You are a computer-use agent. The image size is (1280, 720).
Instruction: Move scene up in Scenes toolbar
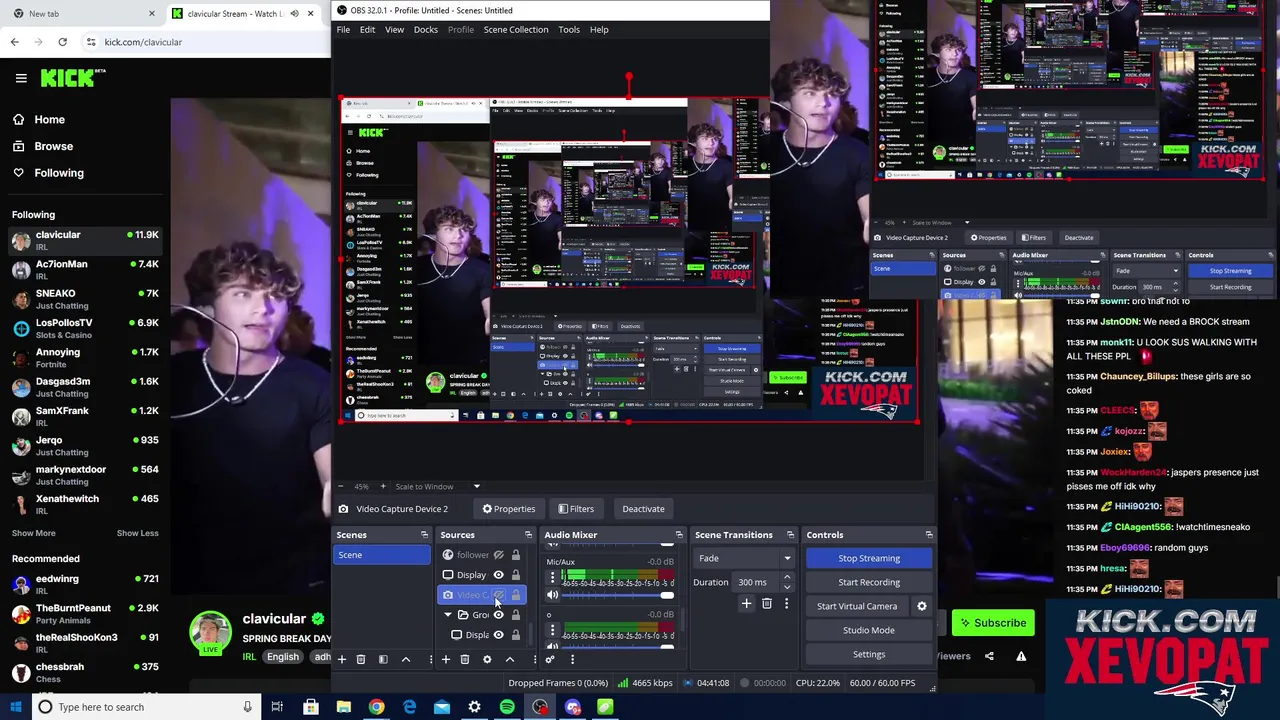click(x=405, y=660)
